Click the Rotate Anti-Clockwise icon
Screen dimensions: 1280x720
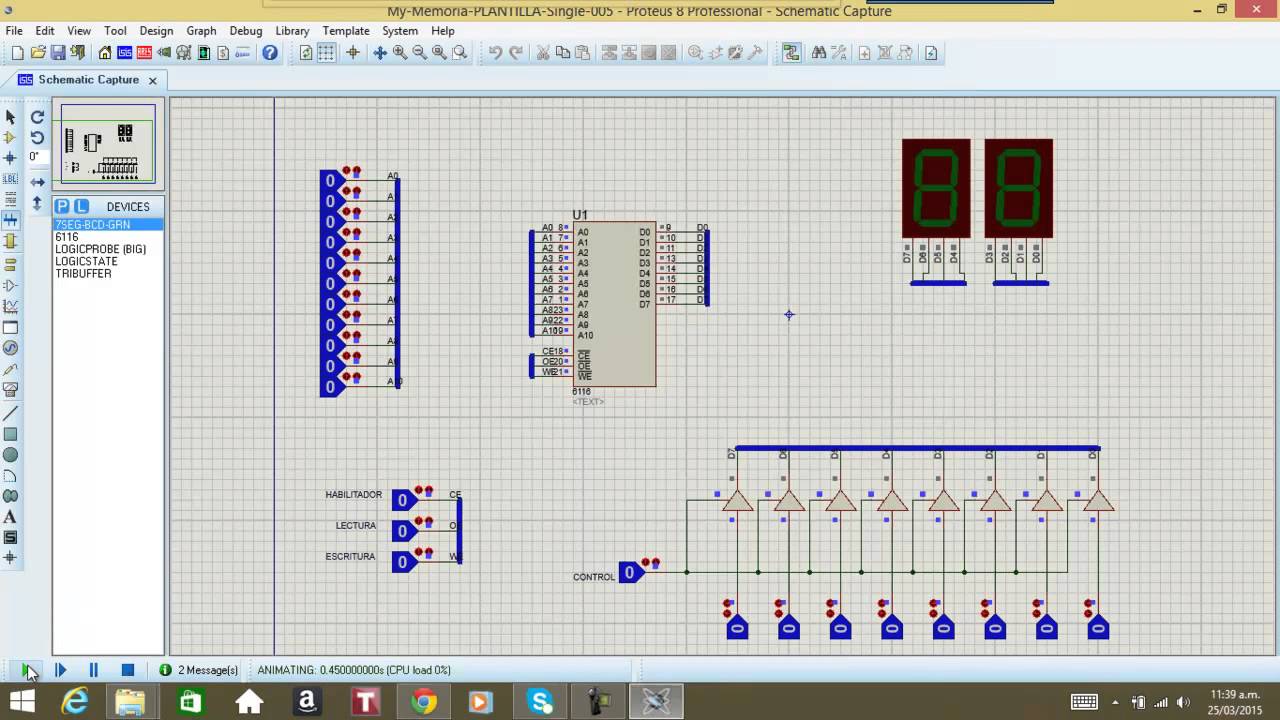37,137
